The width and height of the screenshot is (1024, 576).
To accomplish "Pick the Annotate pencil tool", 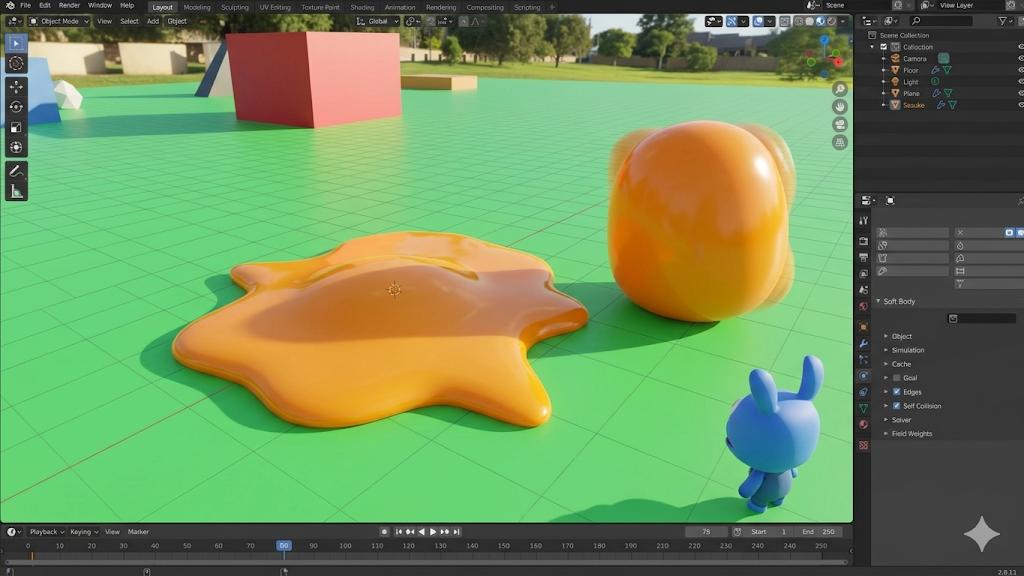I will tap(16, 171).
